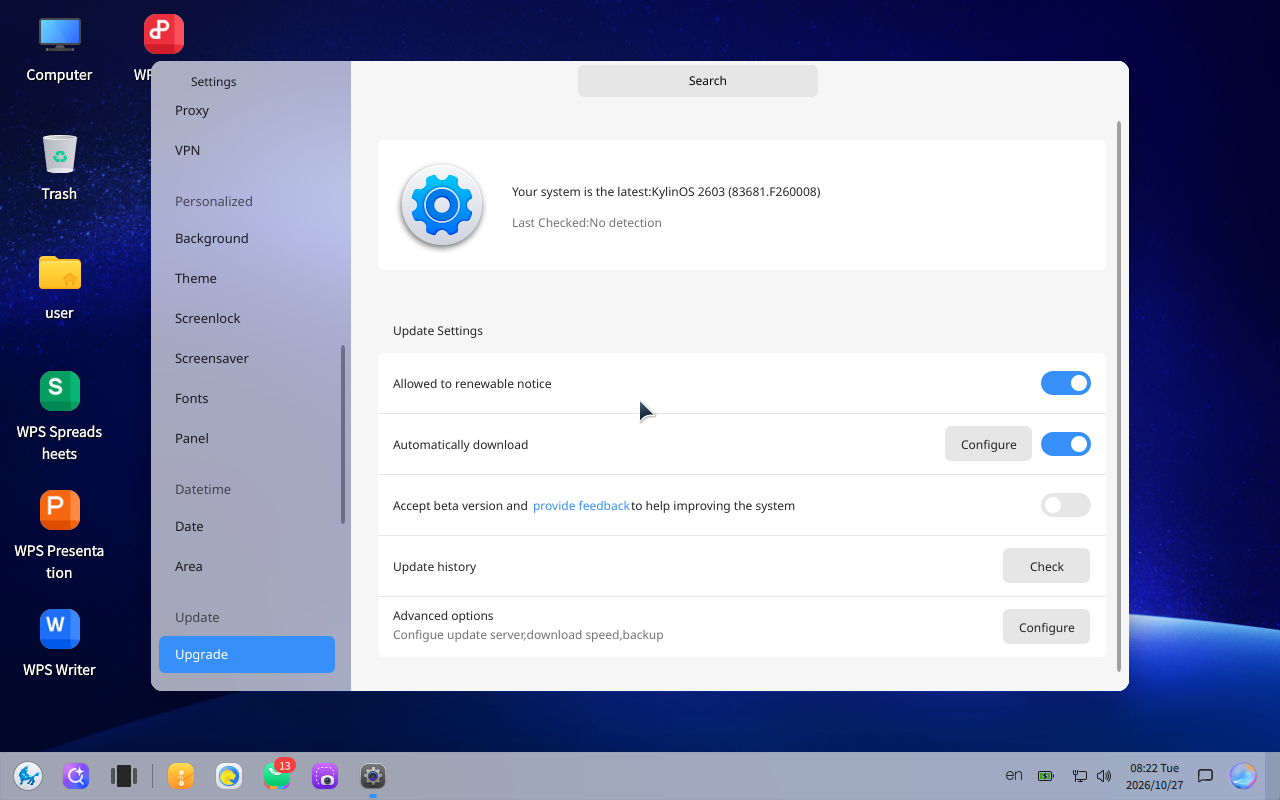Click the blue gear update icon
Screen dimensions: 1280x800
(442, 205)
